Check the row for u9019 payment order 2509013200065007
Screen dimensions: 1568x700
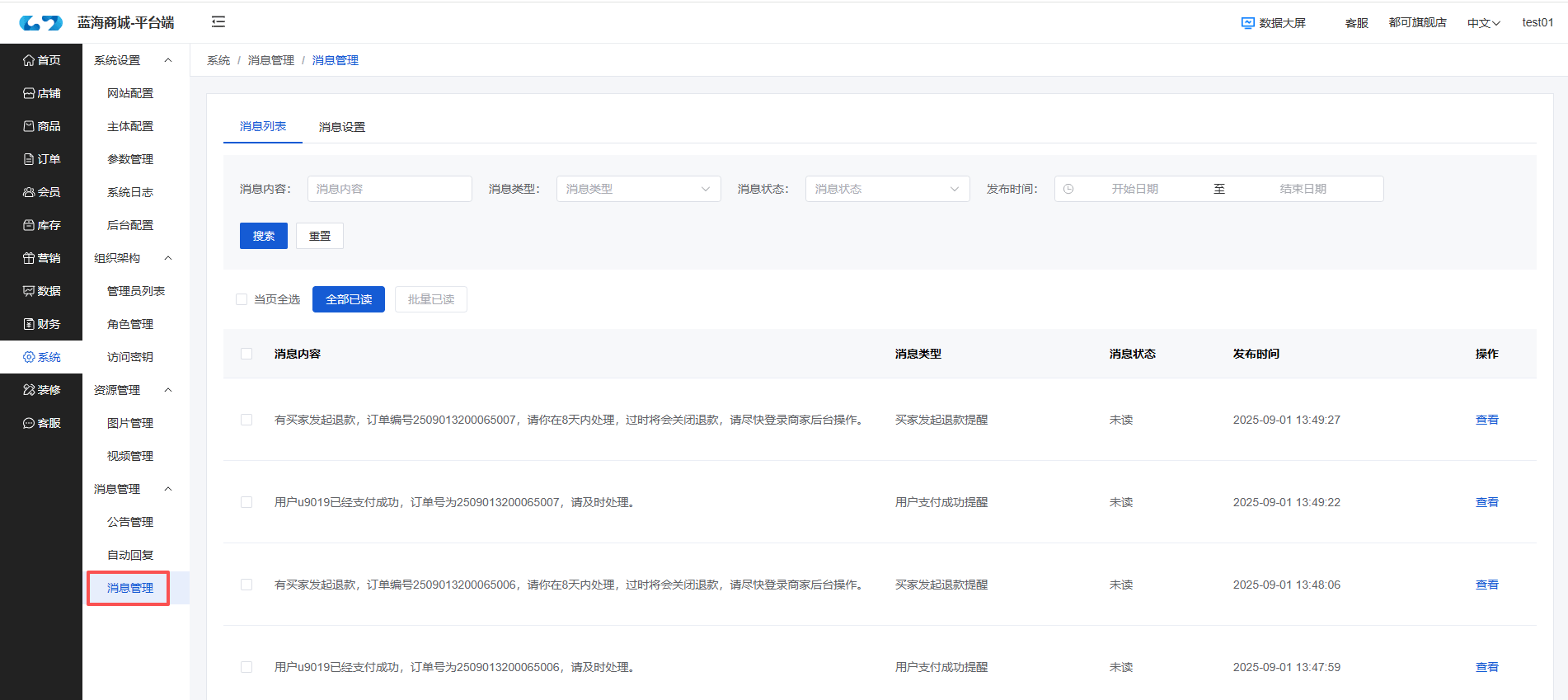[x=246, y=502]
